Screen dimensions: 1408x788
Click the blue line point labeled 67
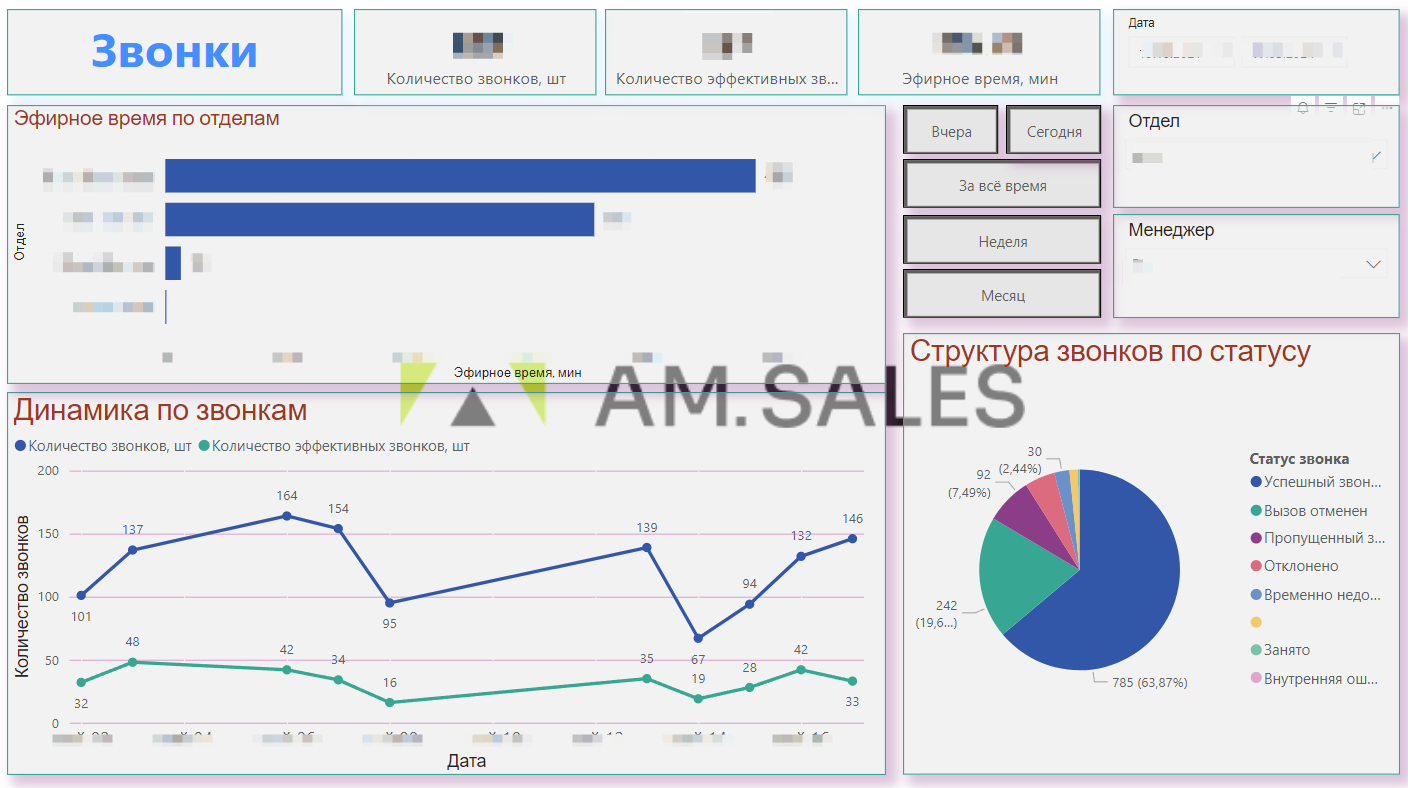pyautogui.click(x=698, y=638)
